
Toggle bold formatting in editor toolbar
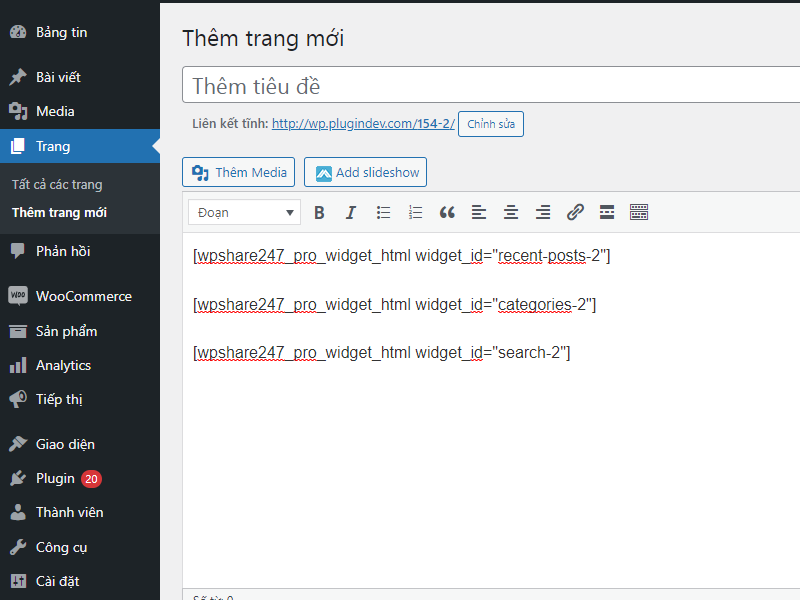tap(319, 212)
